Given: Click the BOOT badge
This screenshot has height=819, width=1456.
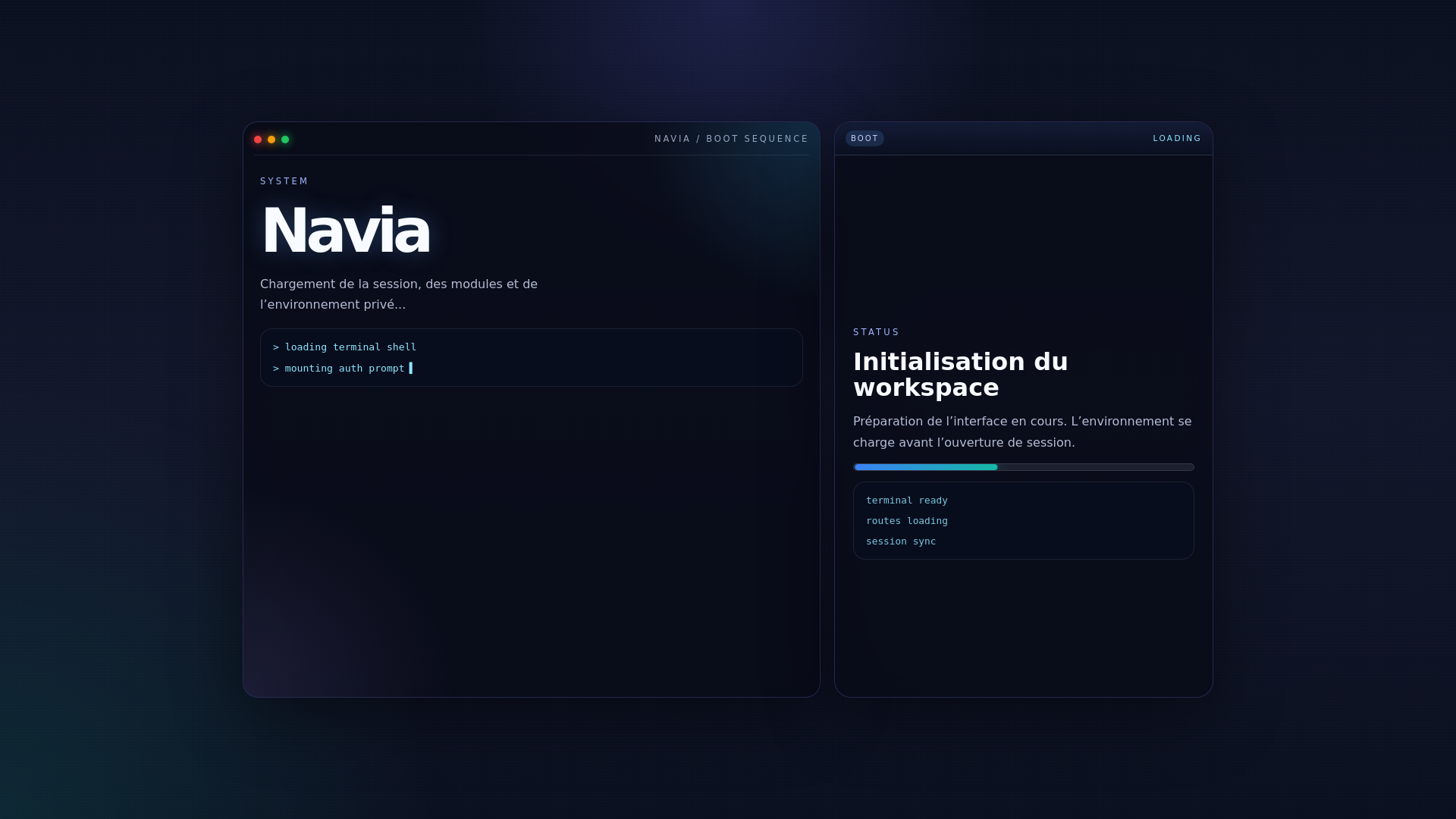Looking at the screenshot, I should tap(864, 139).
